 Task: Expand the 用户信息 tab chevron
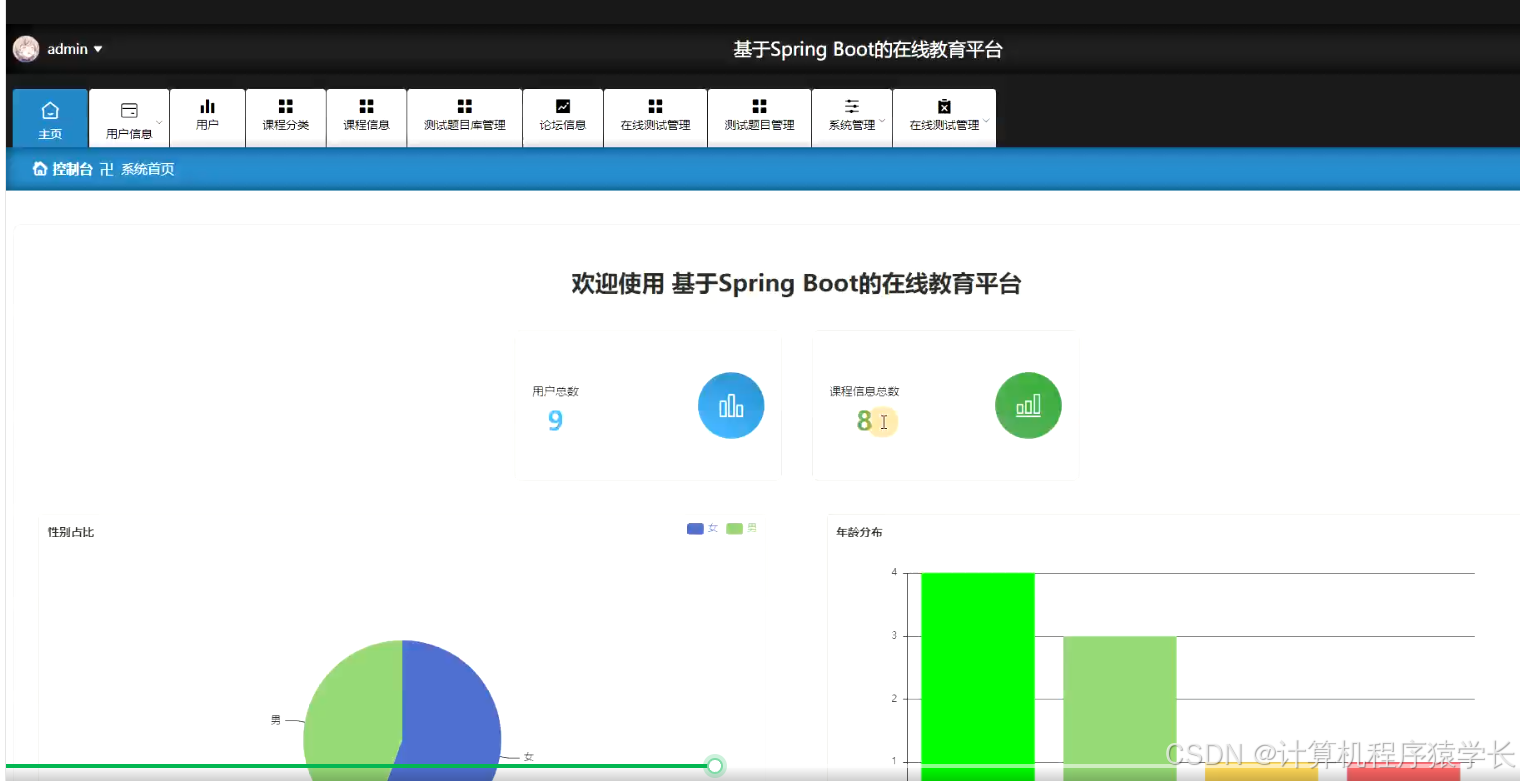(159, 121)
